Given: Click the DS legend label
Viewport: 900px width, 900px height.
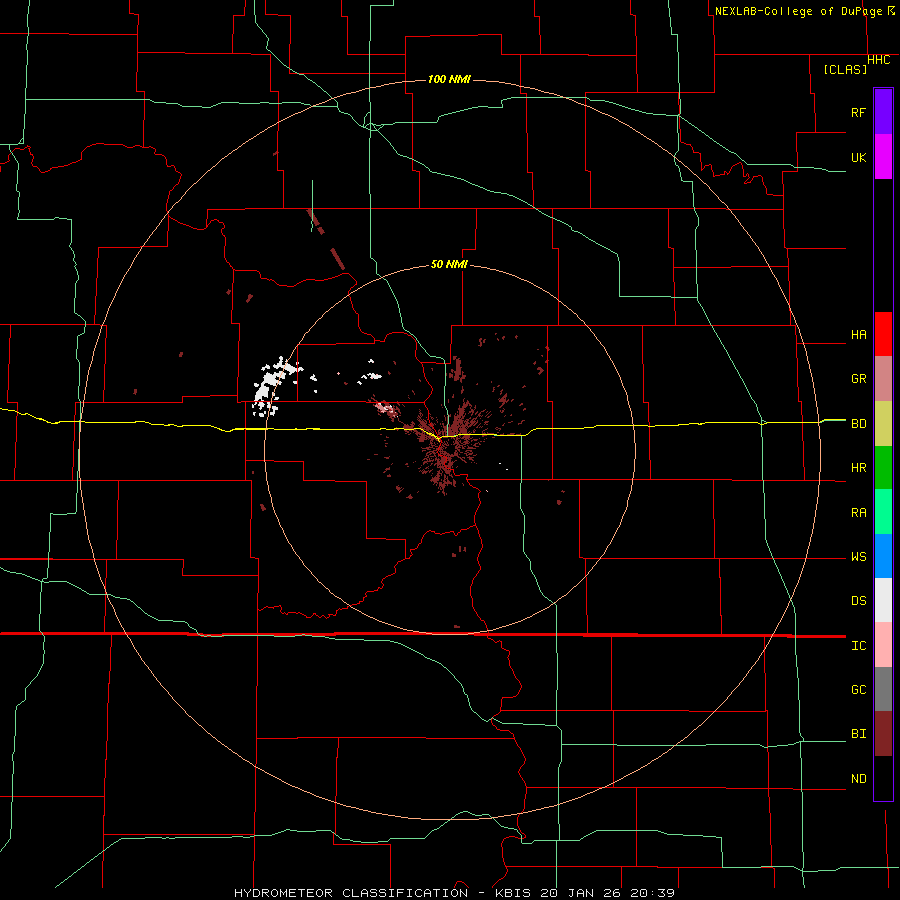Looking at the screenshot, I should pos(858,601).
